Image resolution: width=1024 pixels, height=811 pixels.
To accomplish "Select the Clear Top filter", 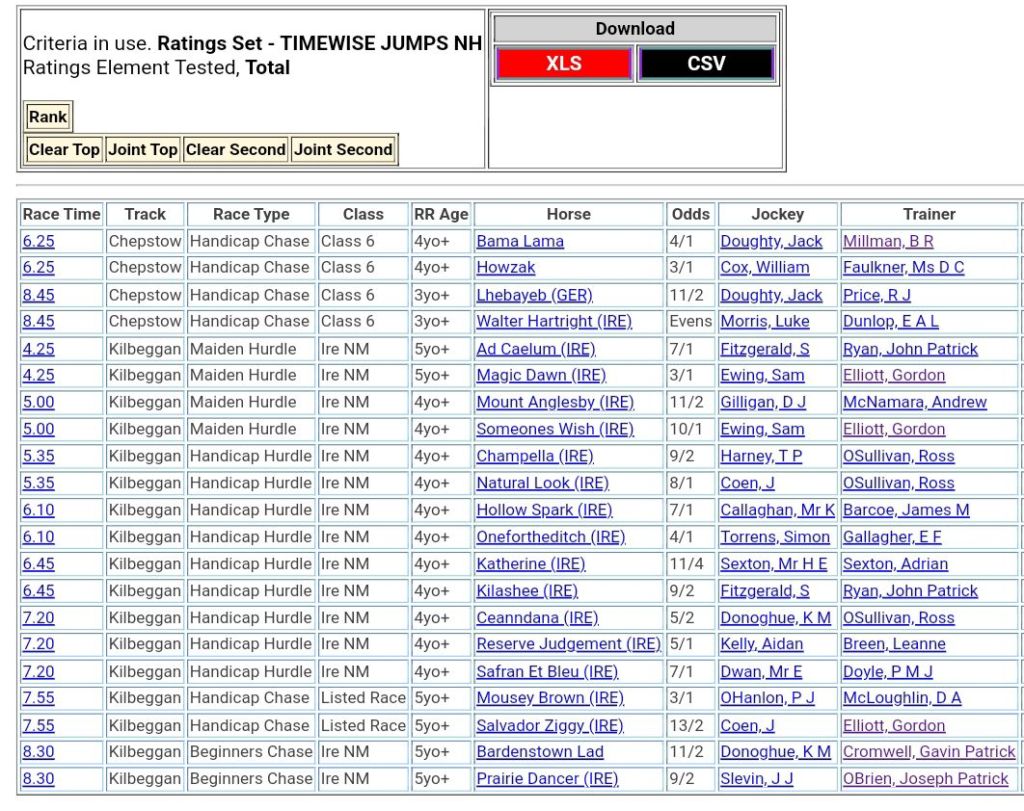I will pyautogui.click(x=64, y=150).
